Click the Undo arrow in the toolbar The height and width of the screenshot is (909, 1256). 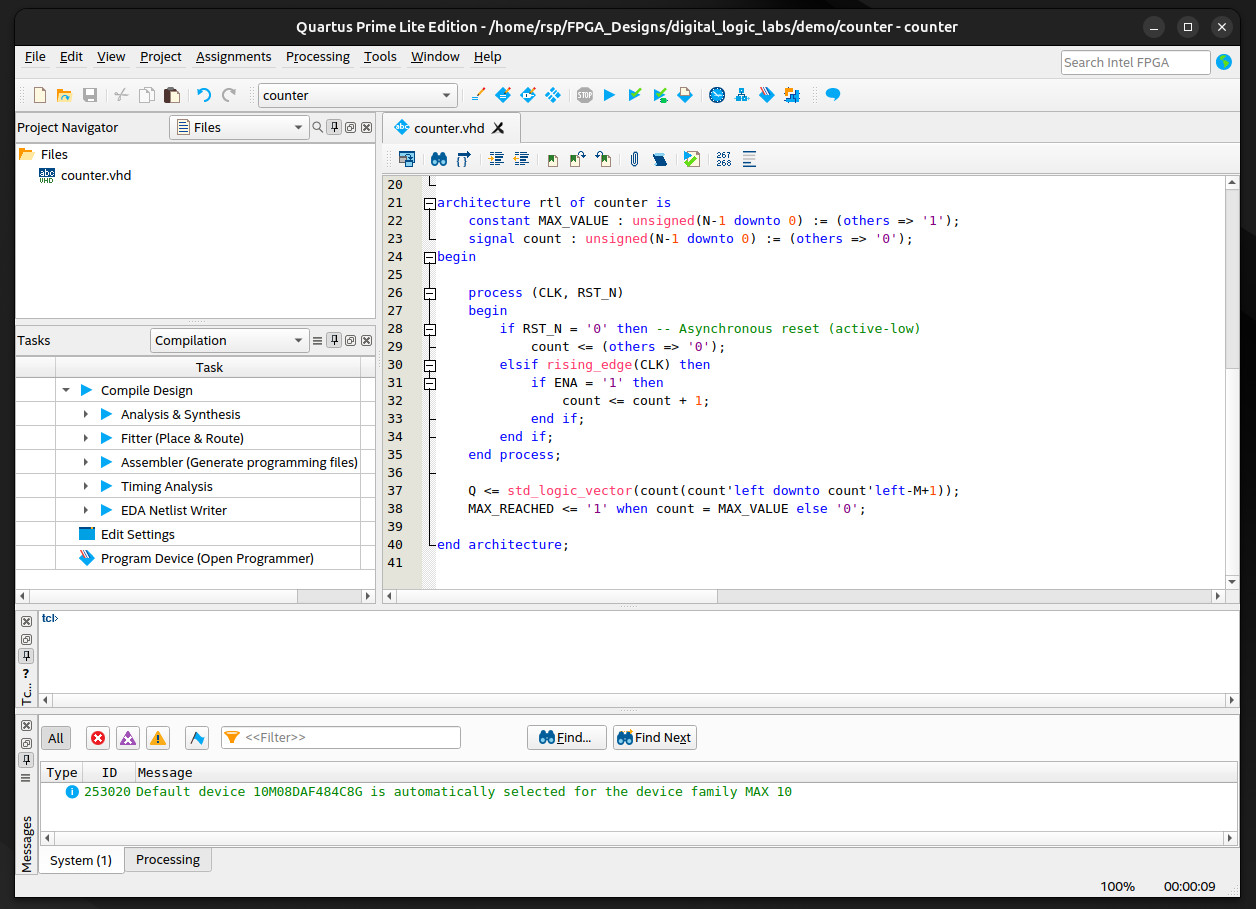[x=204, y=95]
